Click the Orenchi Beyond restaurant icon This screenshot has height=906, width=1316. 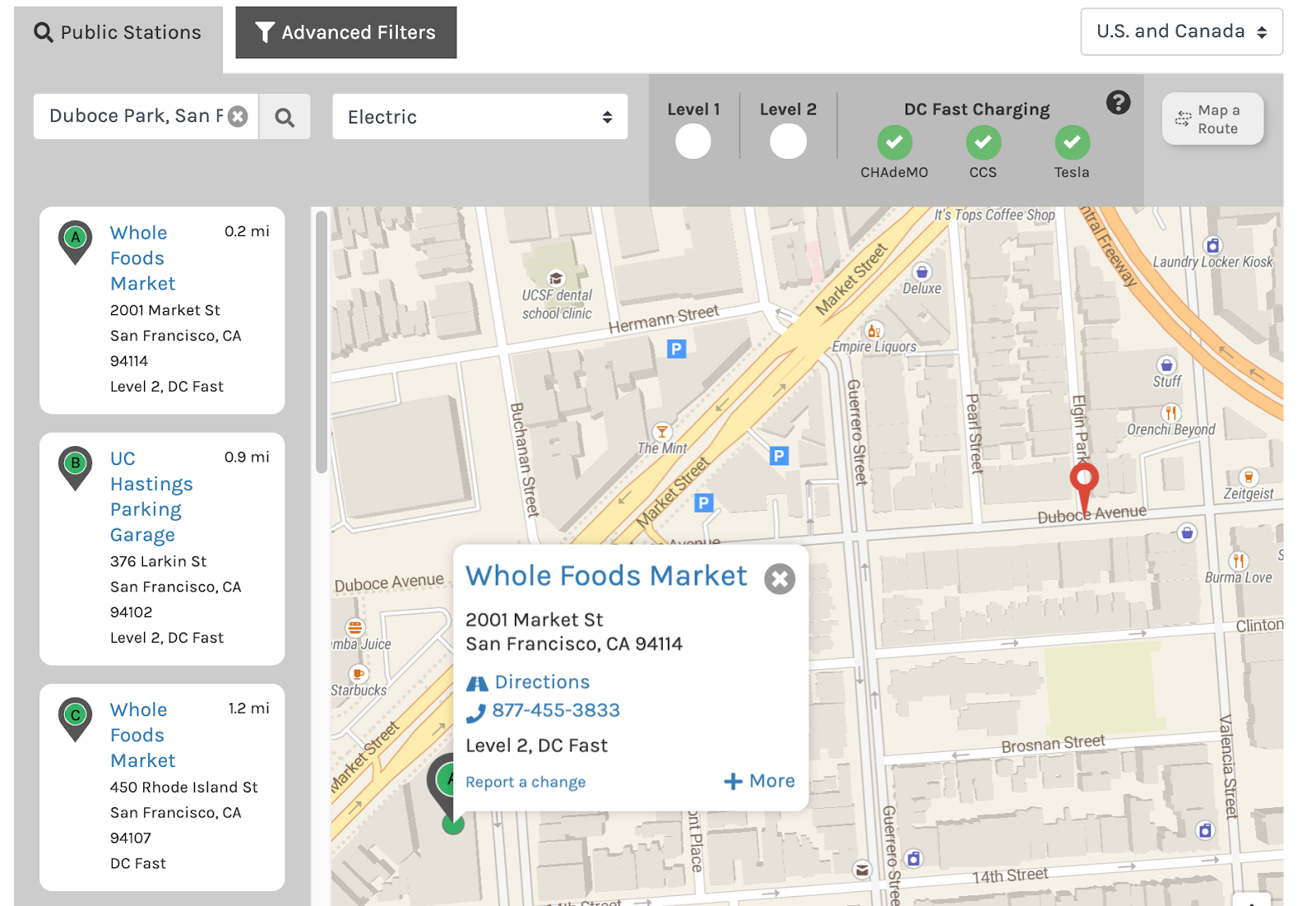tap(1170, 412)
